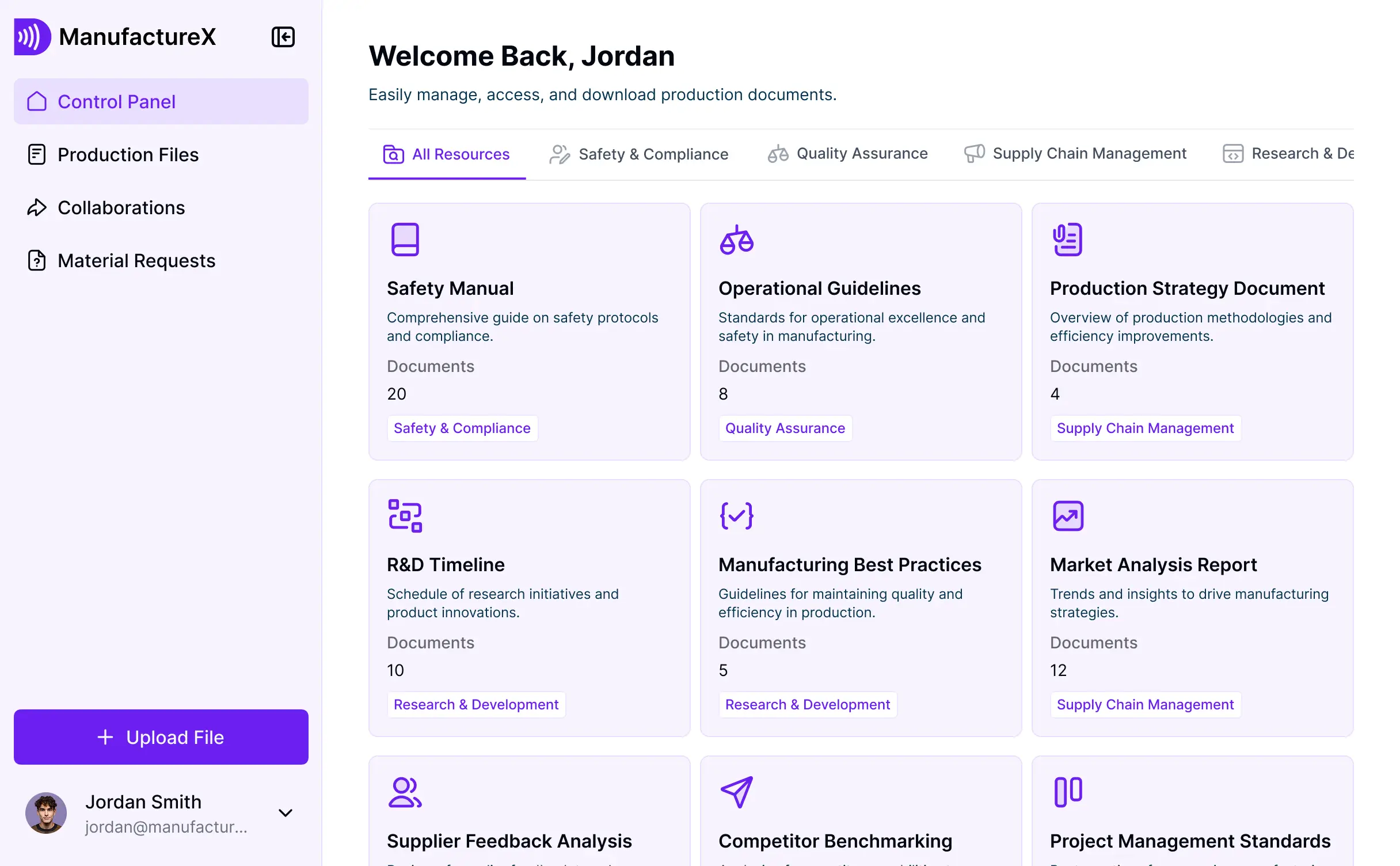Click the ManufactureX logo icon

32,37
